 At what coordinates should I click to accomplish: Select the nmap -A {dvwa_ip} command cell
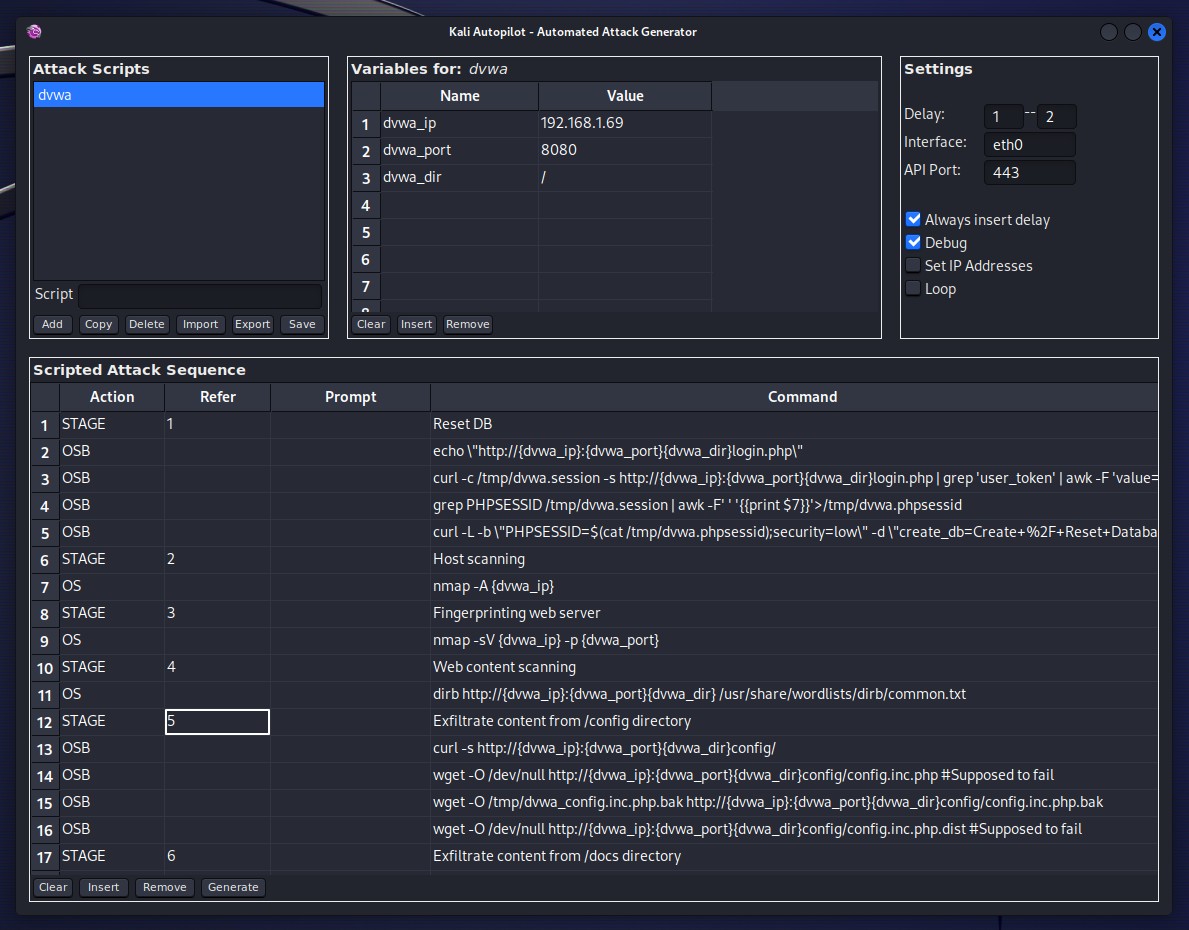click(x=794, y=586)
